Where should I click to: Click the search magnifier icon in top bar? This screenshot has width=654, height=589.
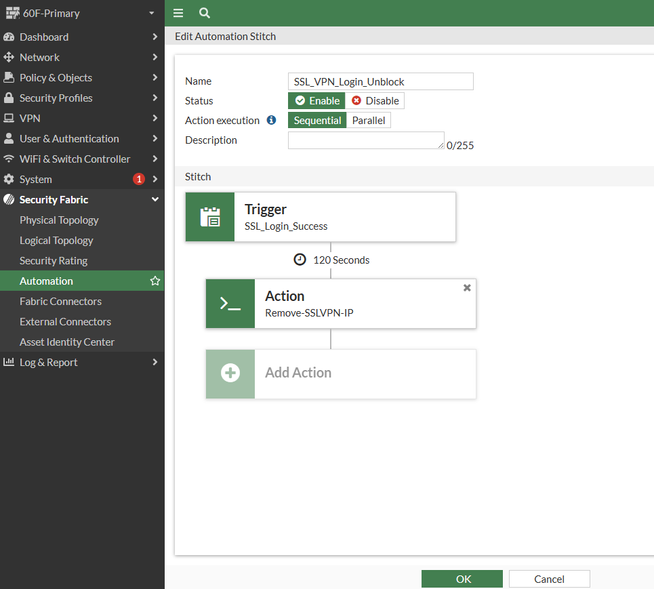click(x=204, y=13)
